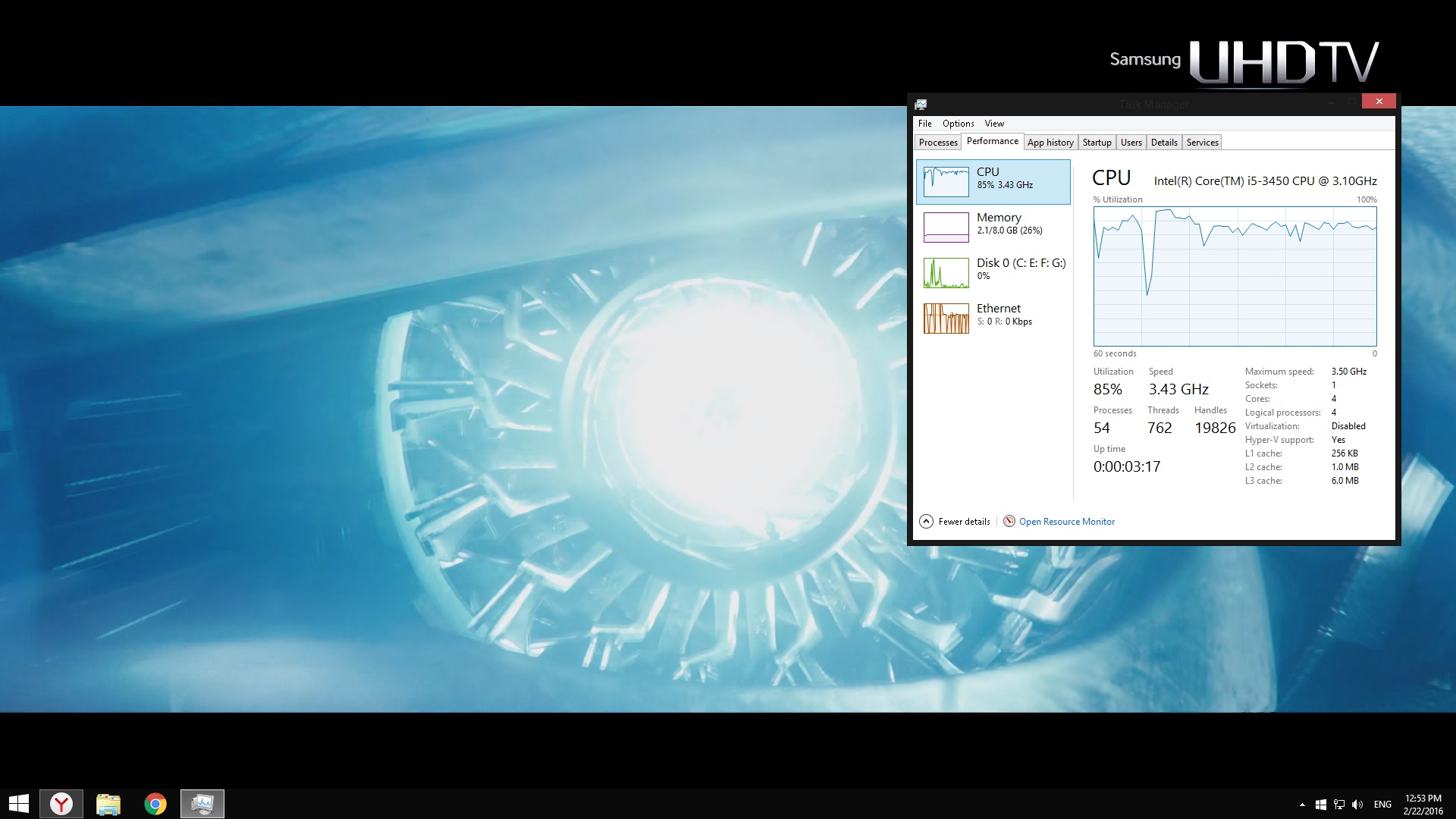Open the Startup tab
The height and width of the screenshot is (819, 1456).
click(x=1097, y=143)
